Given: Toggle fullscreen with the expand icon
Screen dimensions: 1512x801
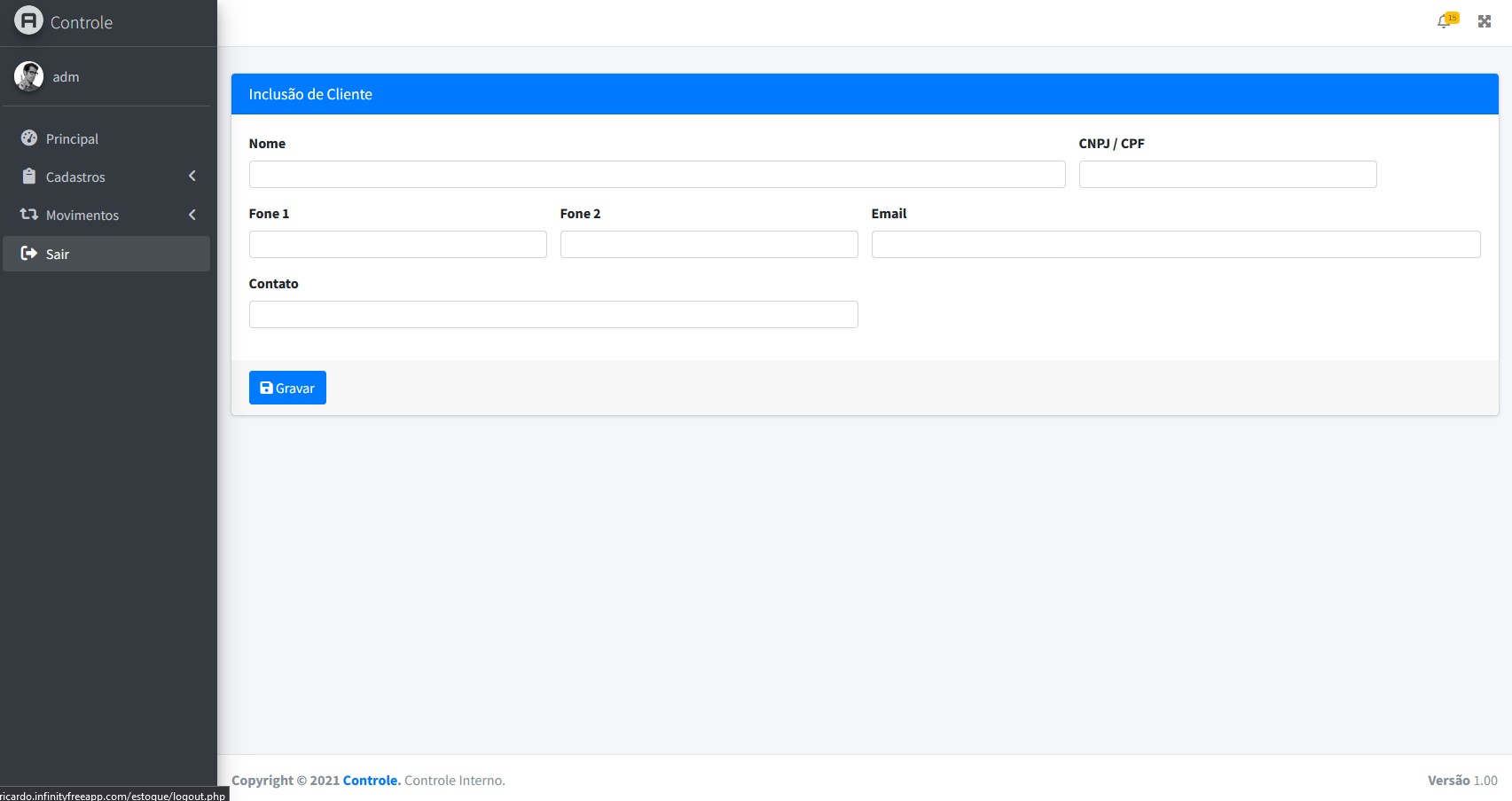Looking at the screenshot, I should tap(1484, 21).
